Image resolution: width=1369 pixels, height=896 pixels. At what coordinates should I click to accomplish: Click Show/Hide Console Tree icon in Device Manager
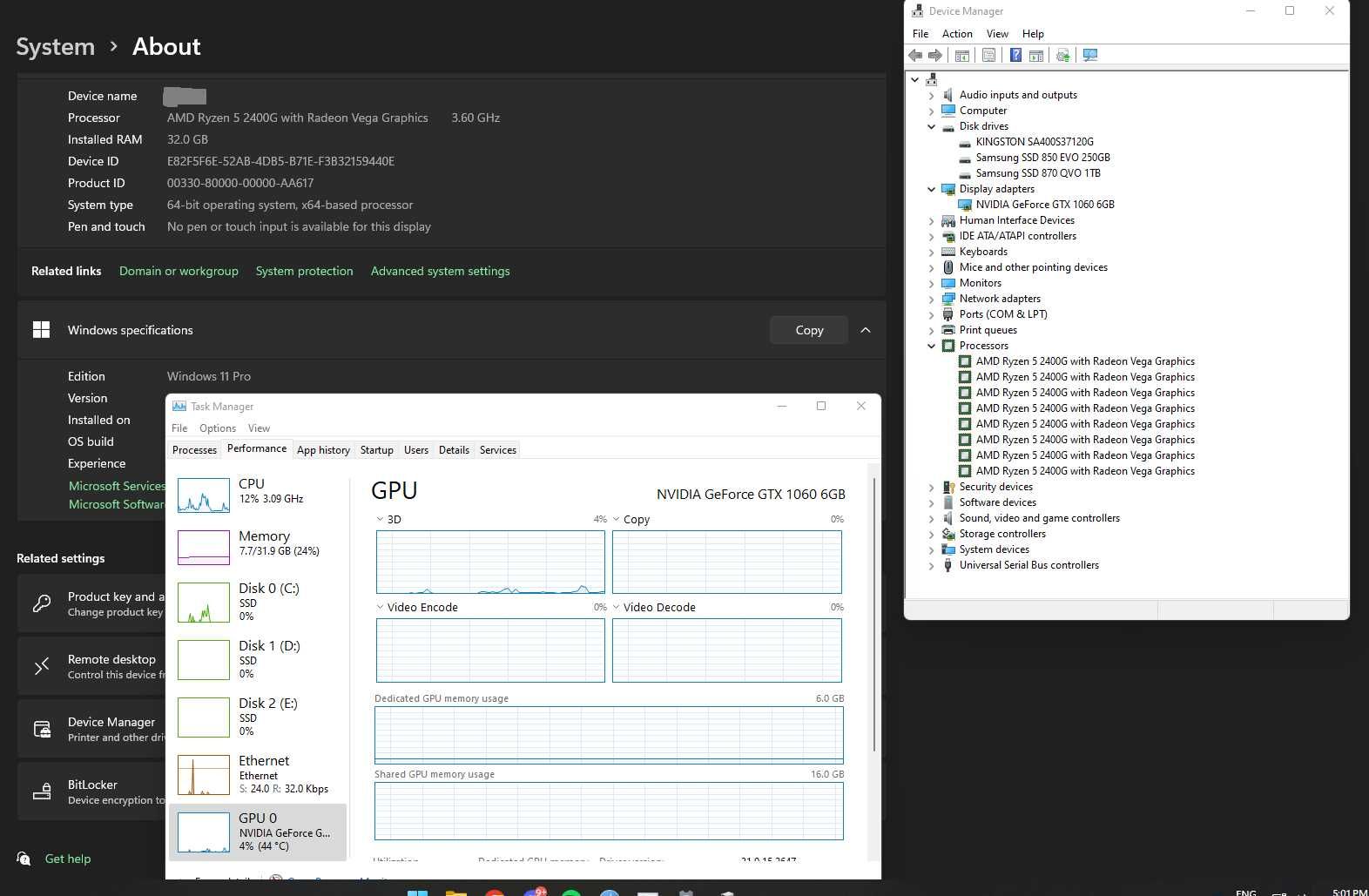[x=962, y=55]
